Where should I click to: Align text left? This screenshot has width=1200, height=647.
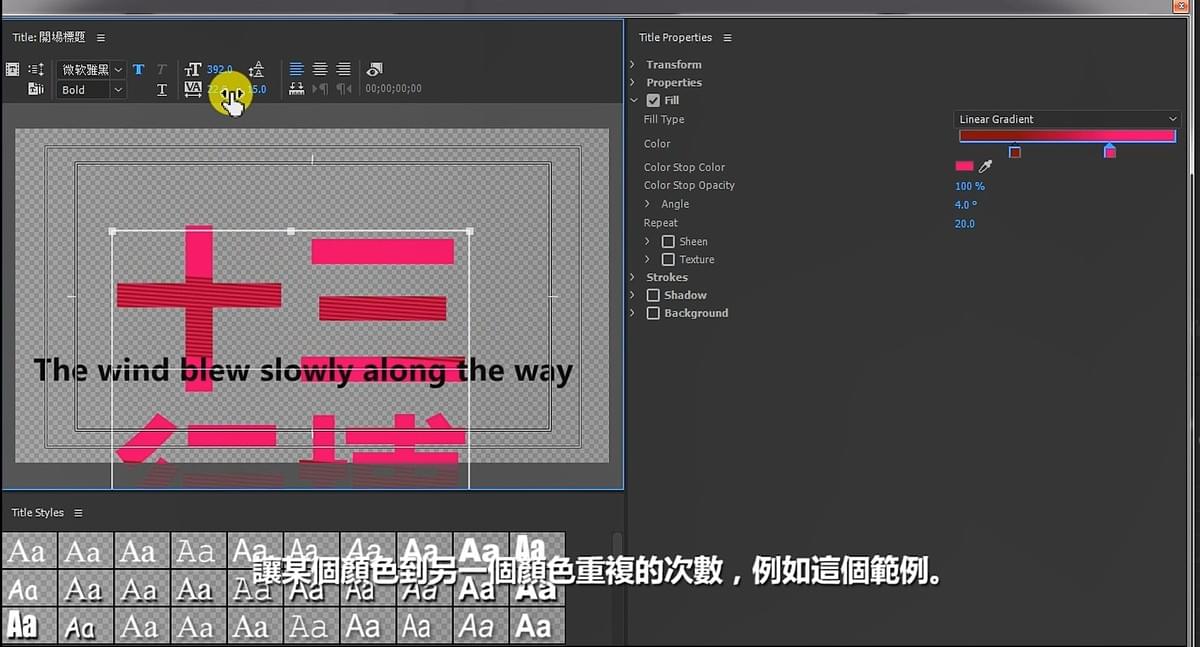coord(297,70)
